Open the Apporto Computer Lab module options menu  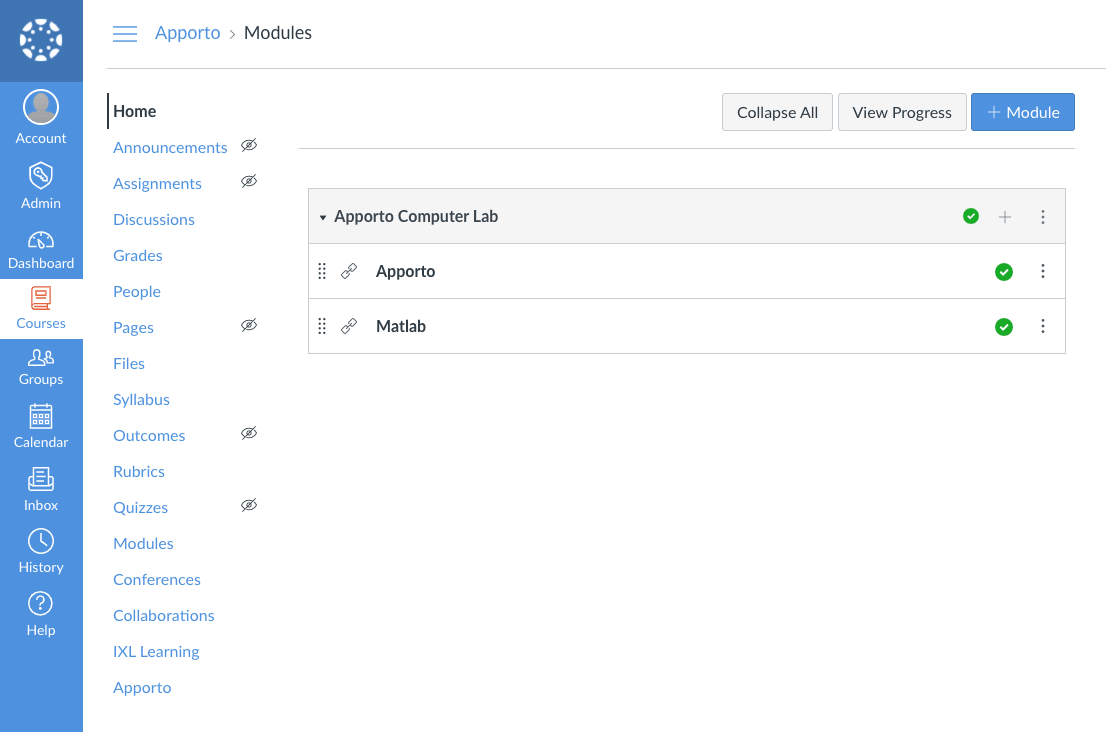pyautogui.click(x=1043, y=217)
